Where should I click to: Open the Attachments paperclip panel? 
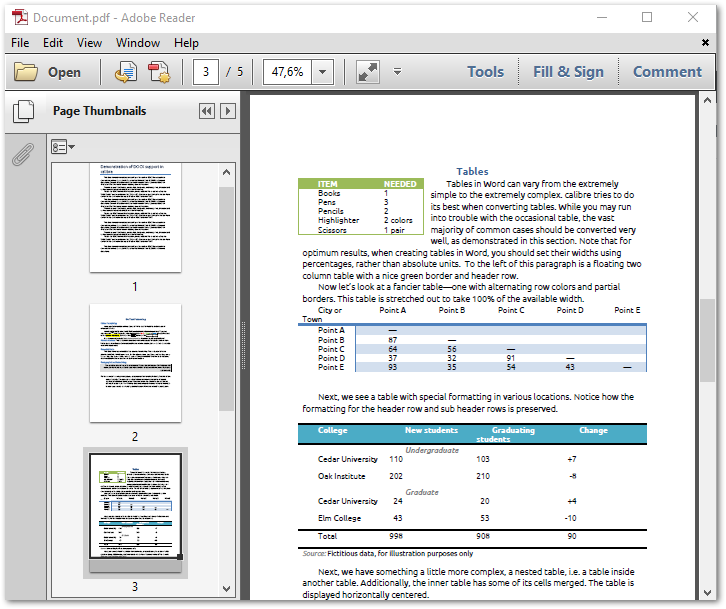22,154
